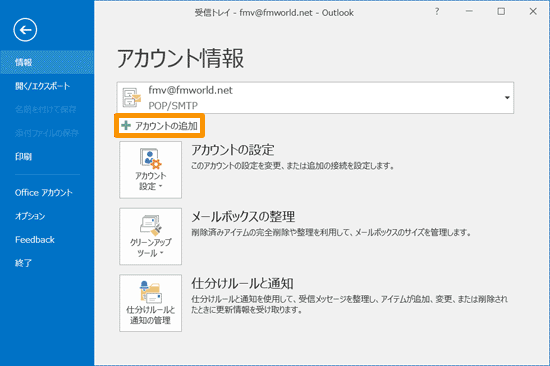Click the POP/SMTP account type text
Image resolution: width=550 pixels, height=366 pixels.
click(x=173, y=106)
